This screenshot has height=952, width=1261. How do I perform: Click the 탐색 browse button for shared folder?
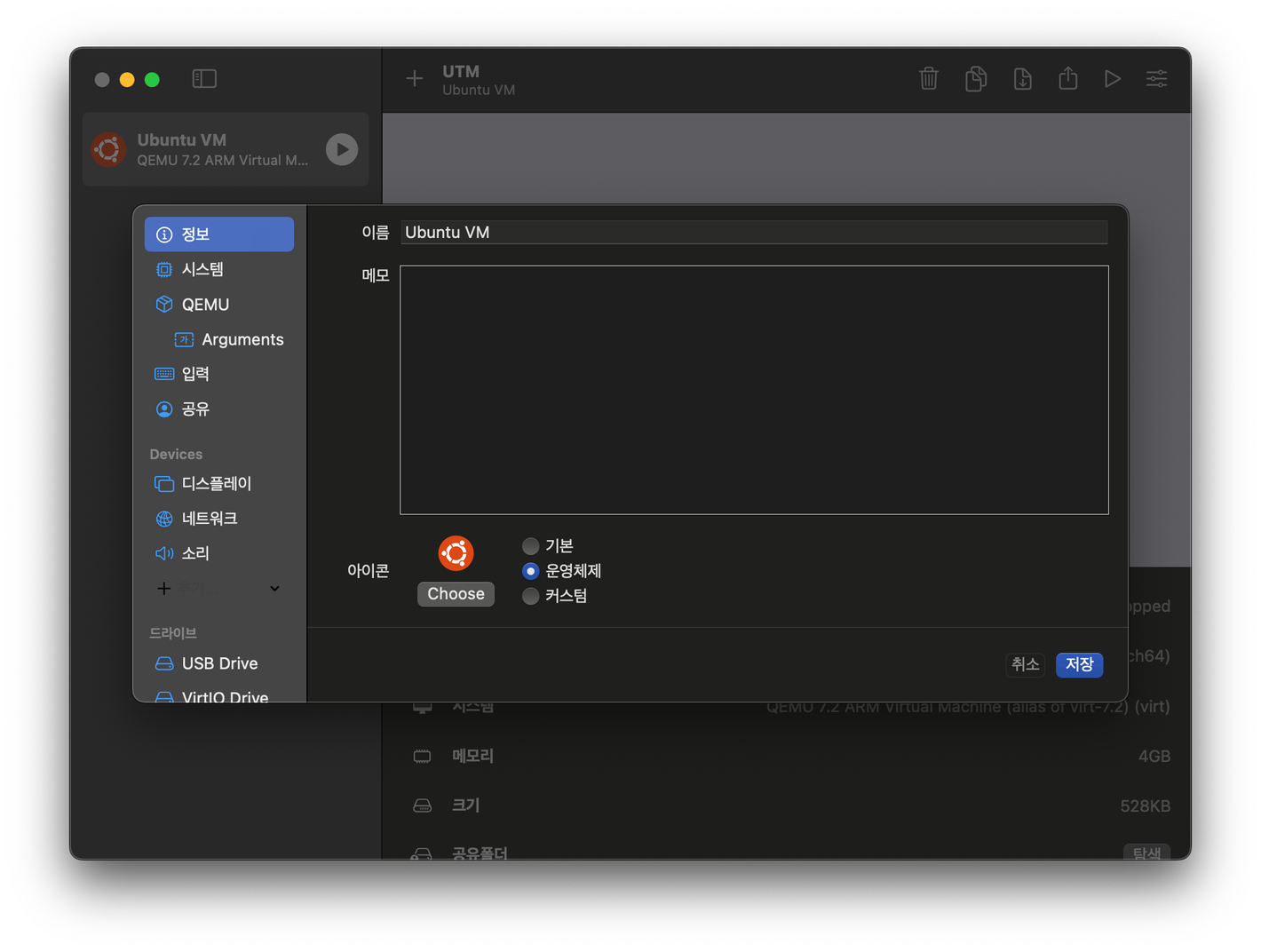[x=1146, y=853]
